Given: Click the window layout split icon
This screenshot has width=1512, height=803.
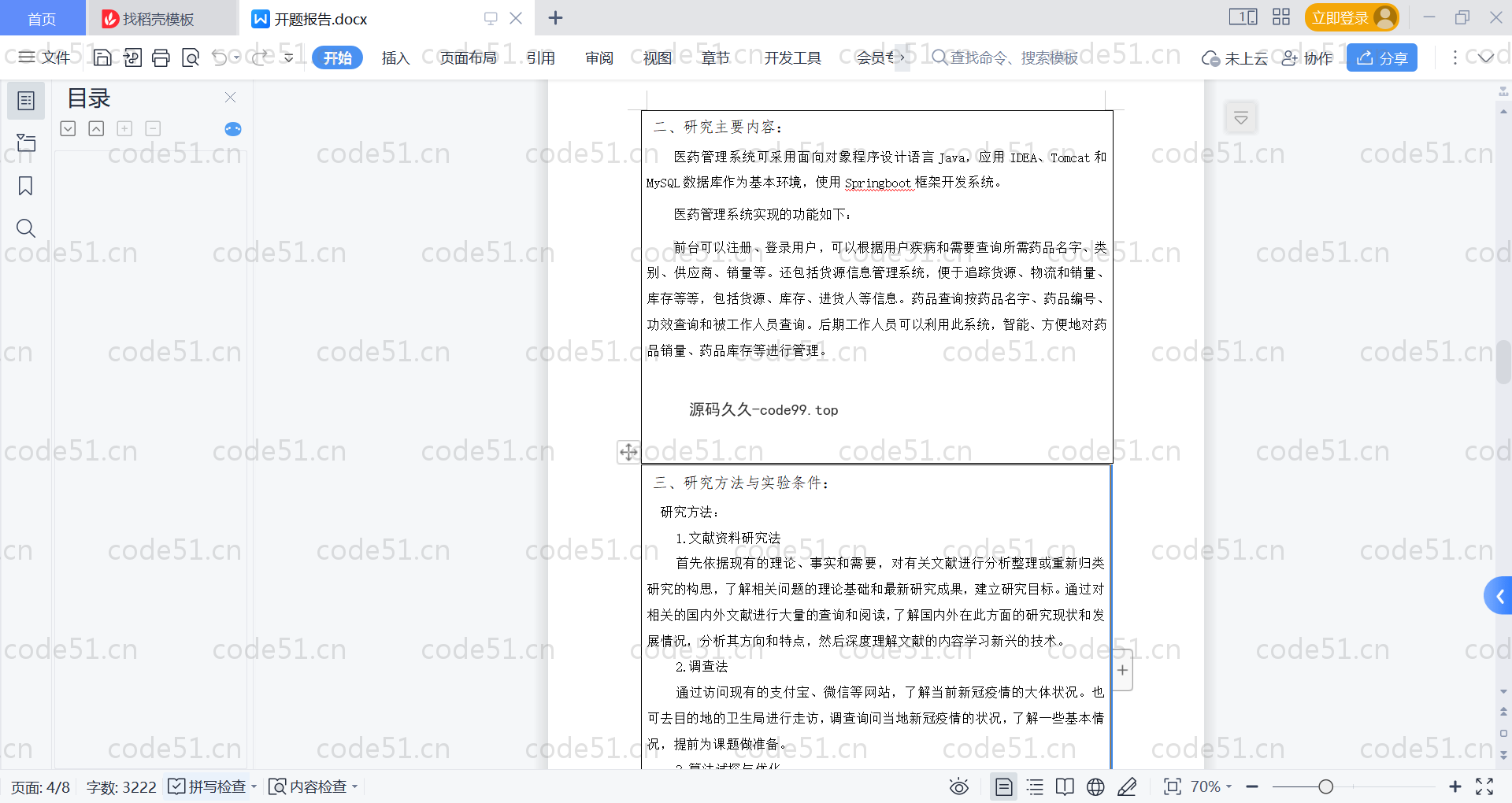Looking at the screenshot, I should pos(1243,17).
